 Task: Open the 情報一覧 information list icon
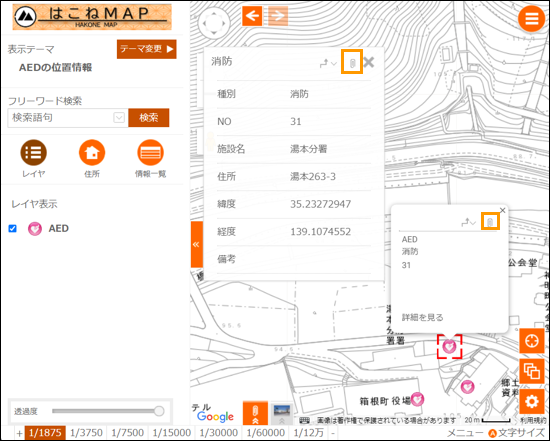coord(150,153)
